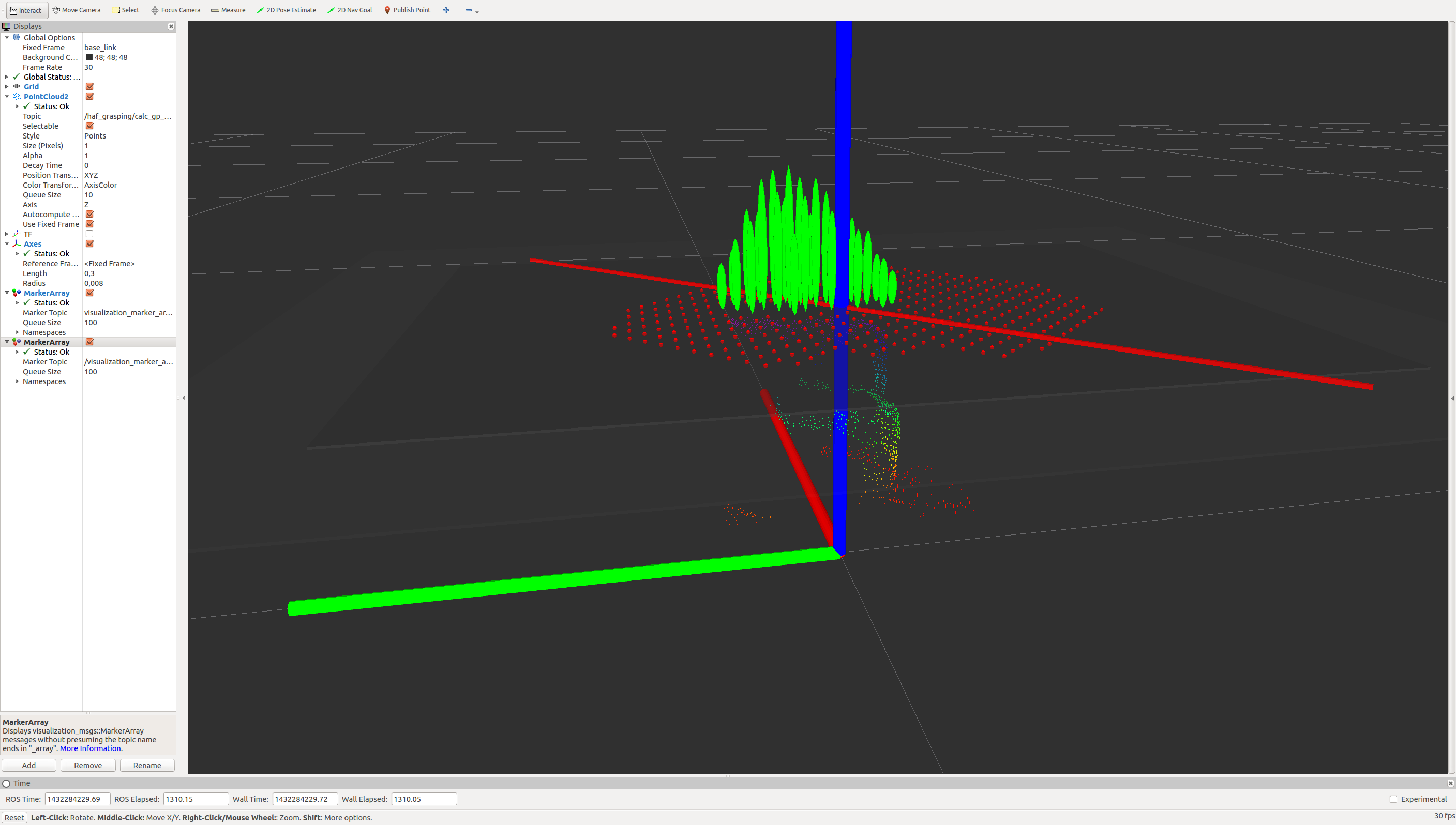Screen dimensions: 1456x825
Task: Activate the 2D Nav Goal tool
Action: coord(350,10)
